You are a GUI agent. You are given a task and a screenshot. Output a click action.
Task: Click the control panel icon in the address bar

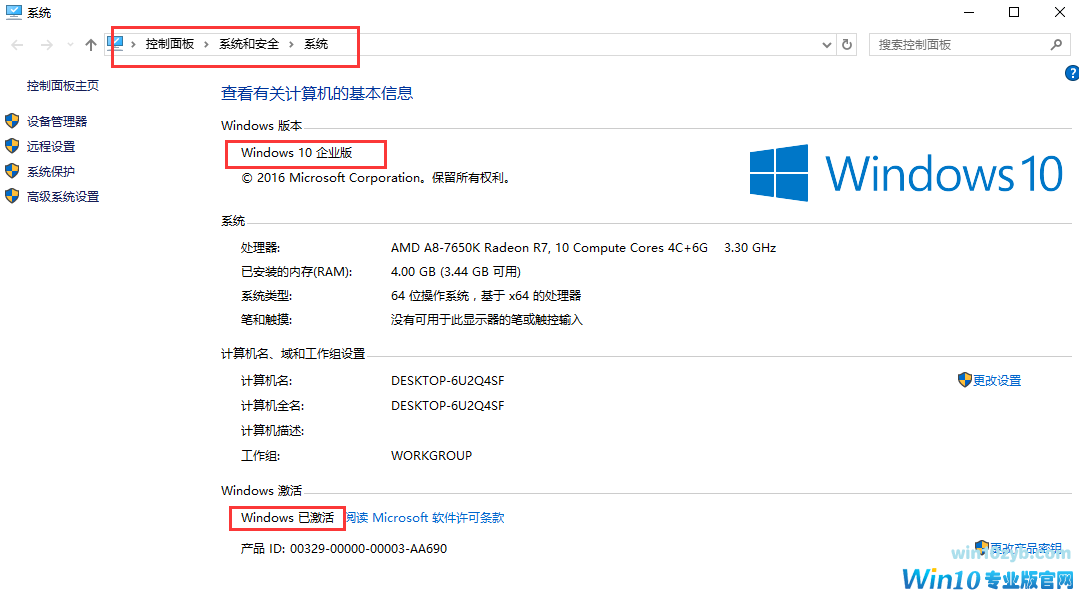click(115, 44)
